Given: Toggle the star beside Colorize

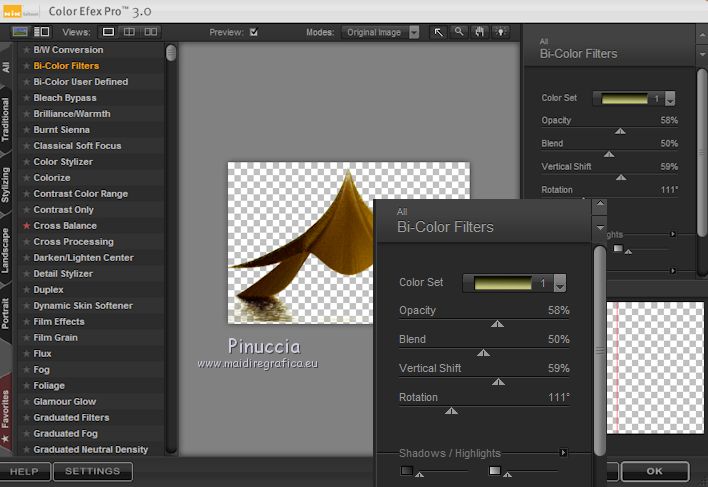Looking at the screenshot, I should coord(27,178).
